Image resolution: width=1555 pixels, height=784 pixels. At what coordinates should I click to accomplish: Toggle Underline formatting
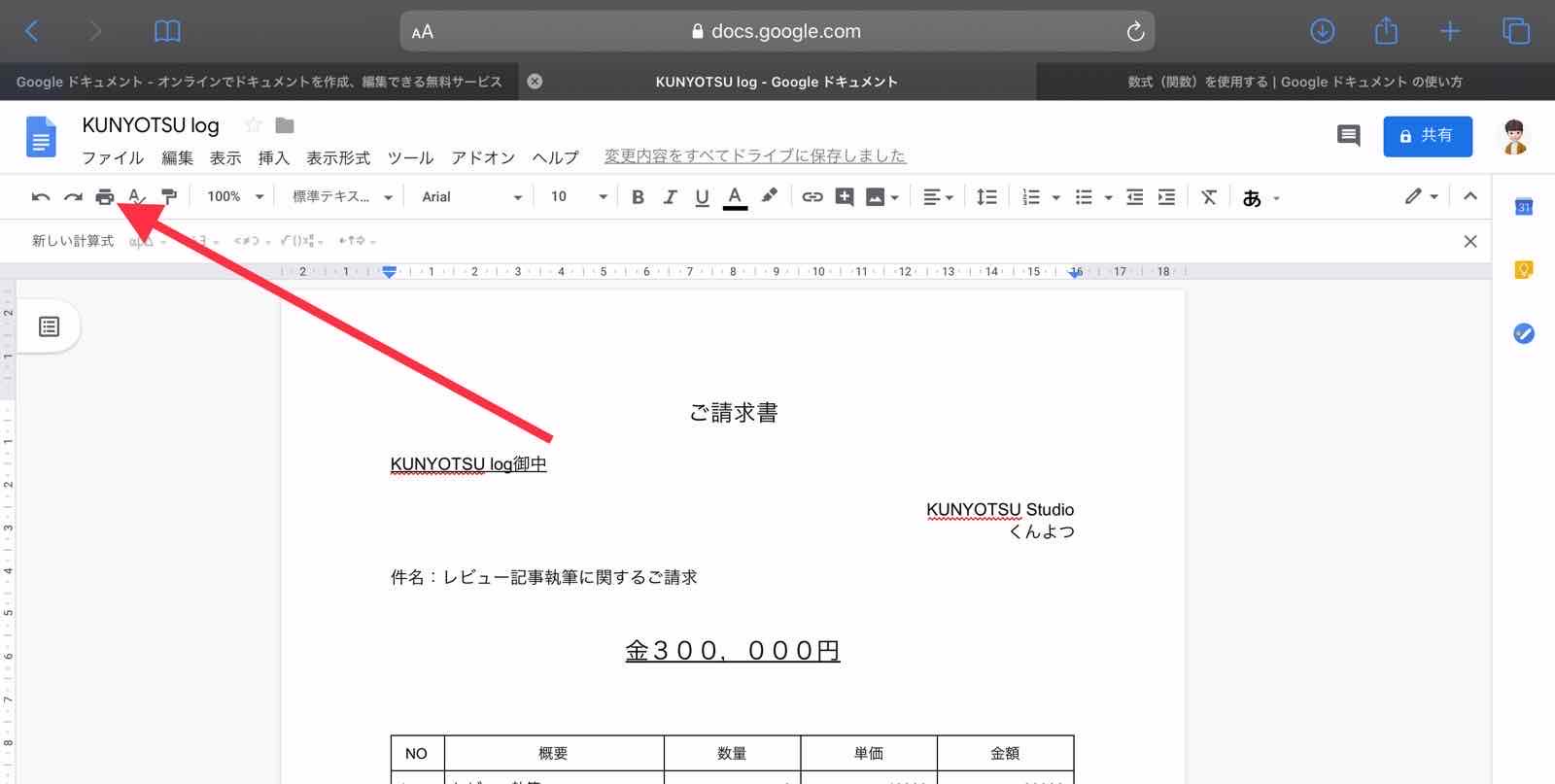(x=702, y=197)
